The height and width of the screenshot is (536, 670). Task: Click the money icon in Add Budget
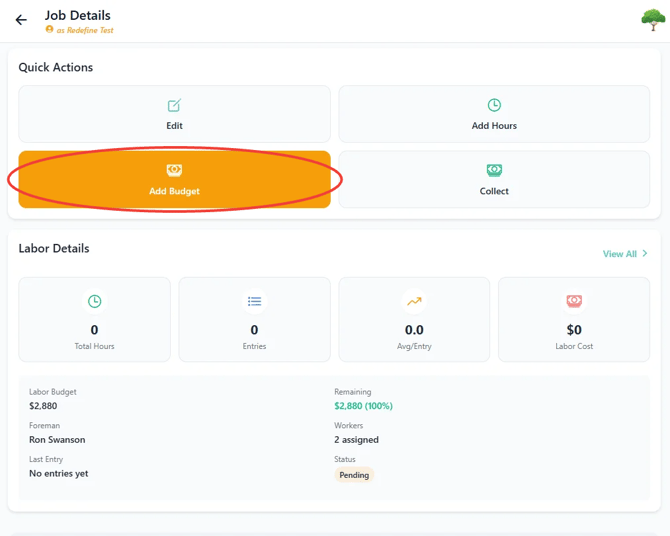[x=174, y=170]
